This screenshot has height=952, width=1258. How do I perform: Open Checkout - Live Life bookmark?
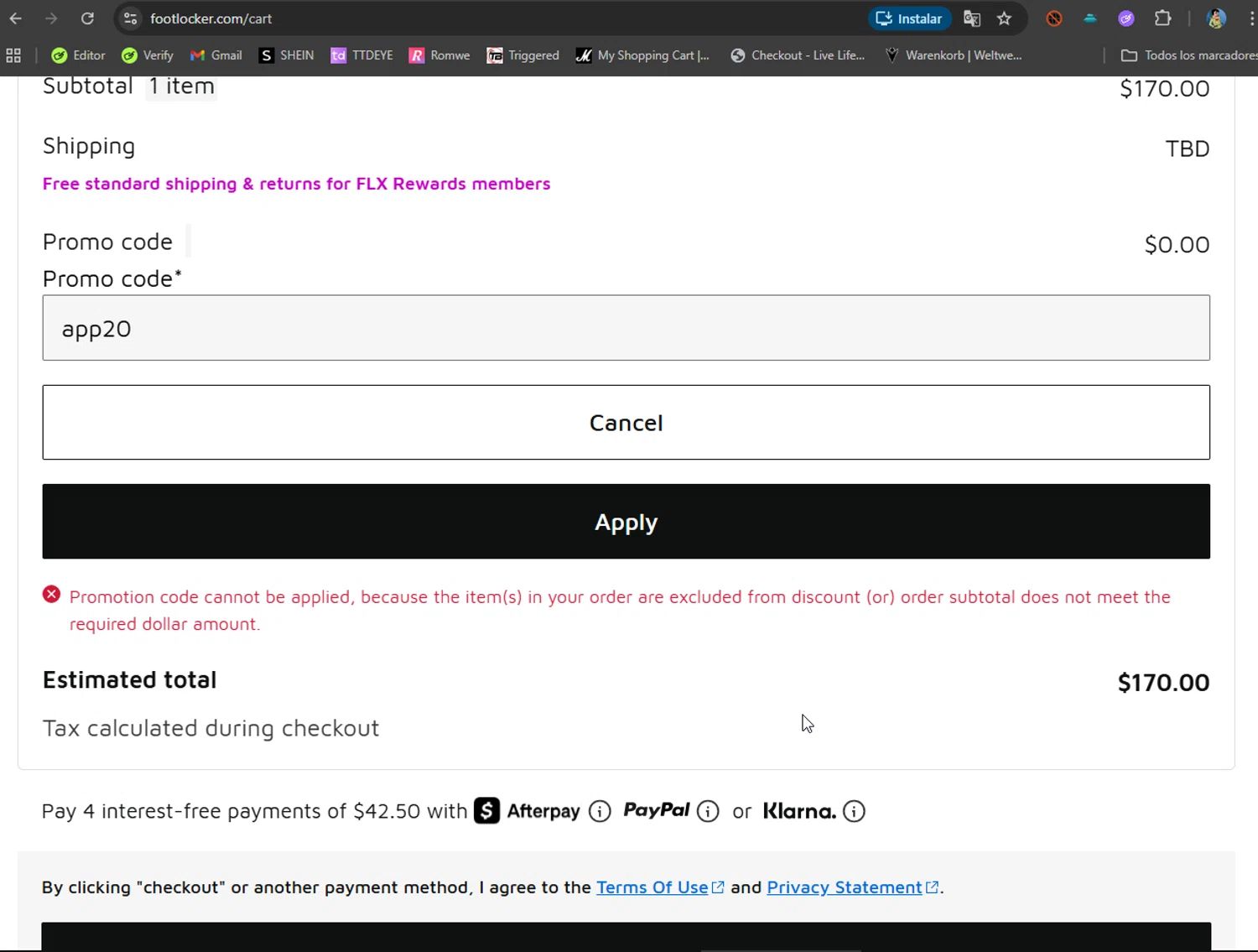coord(798,55)
